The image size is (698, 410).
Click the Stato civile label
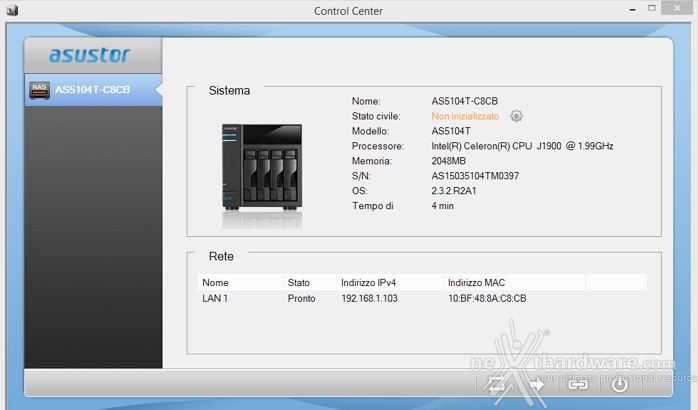(376, 116)
